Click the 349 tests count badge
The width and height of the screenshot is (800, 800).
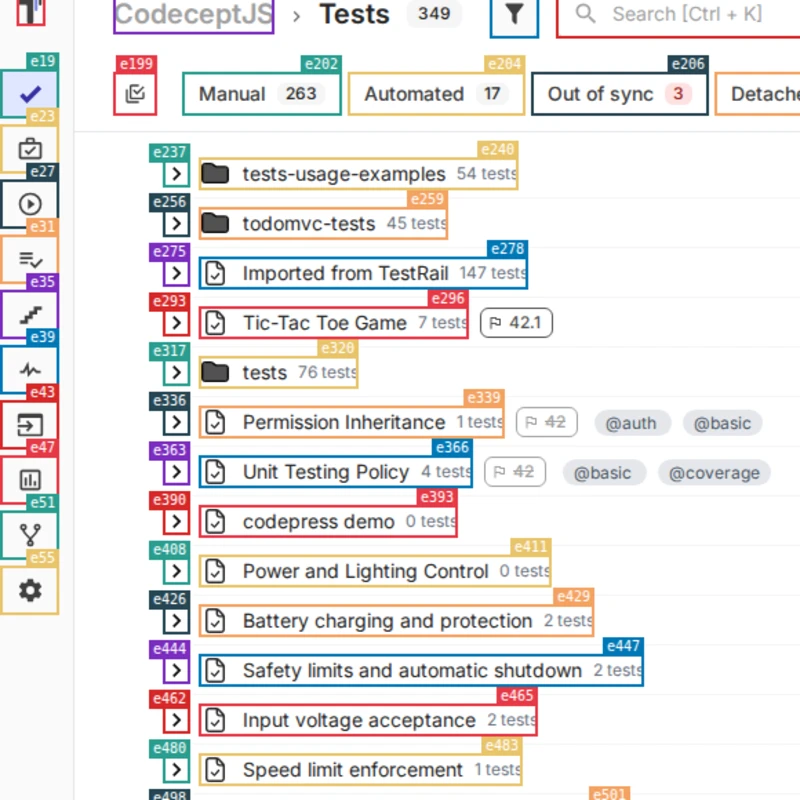coord(434,14)
